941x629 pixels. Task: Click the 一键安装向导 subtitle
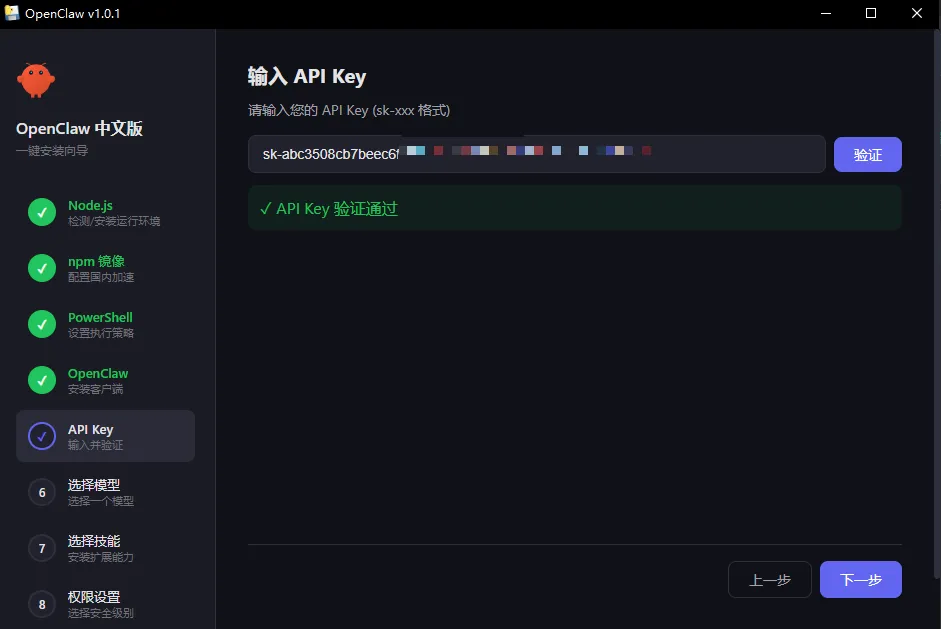tap(52, 151)
